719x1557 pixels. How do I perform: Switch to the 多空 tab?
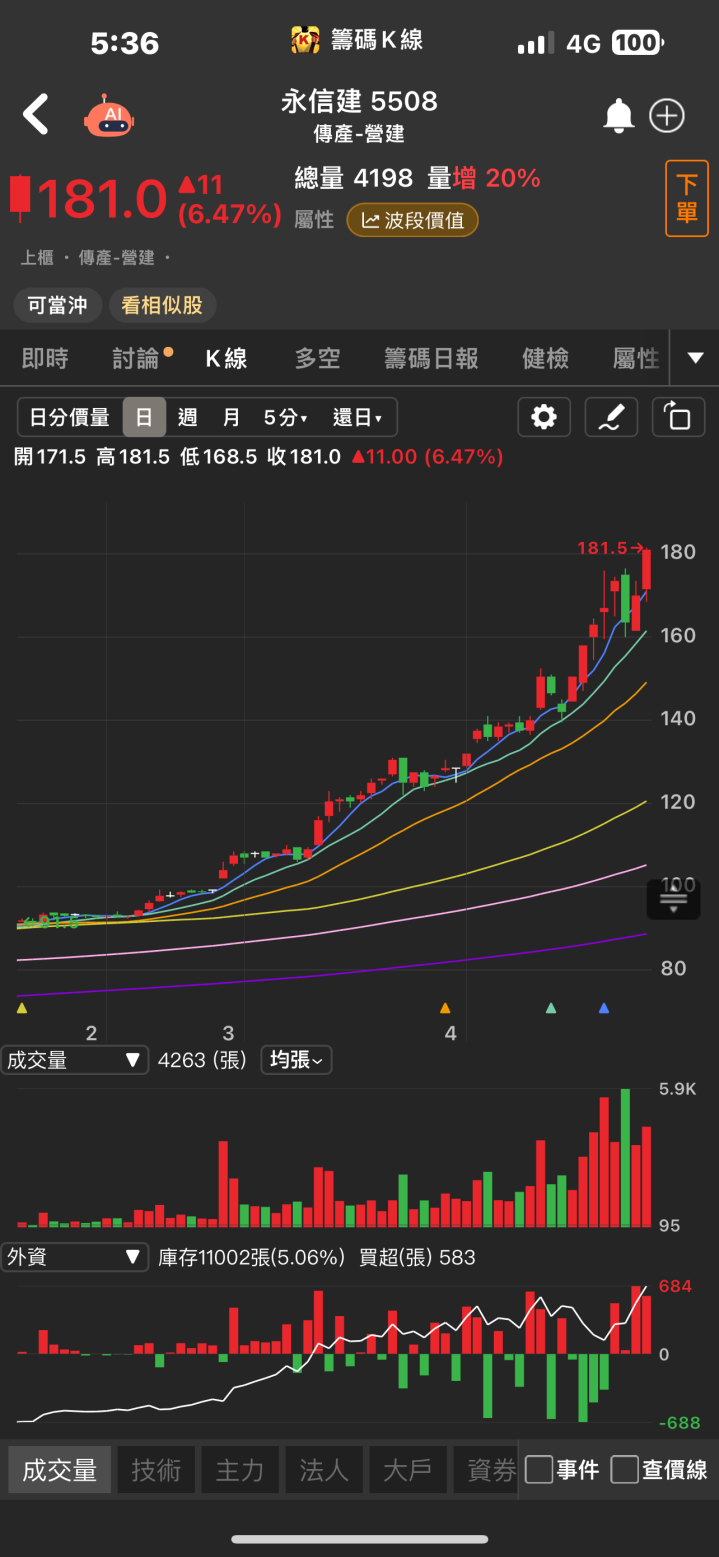[x=318, y=358]
